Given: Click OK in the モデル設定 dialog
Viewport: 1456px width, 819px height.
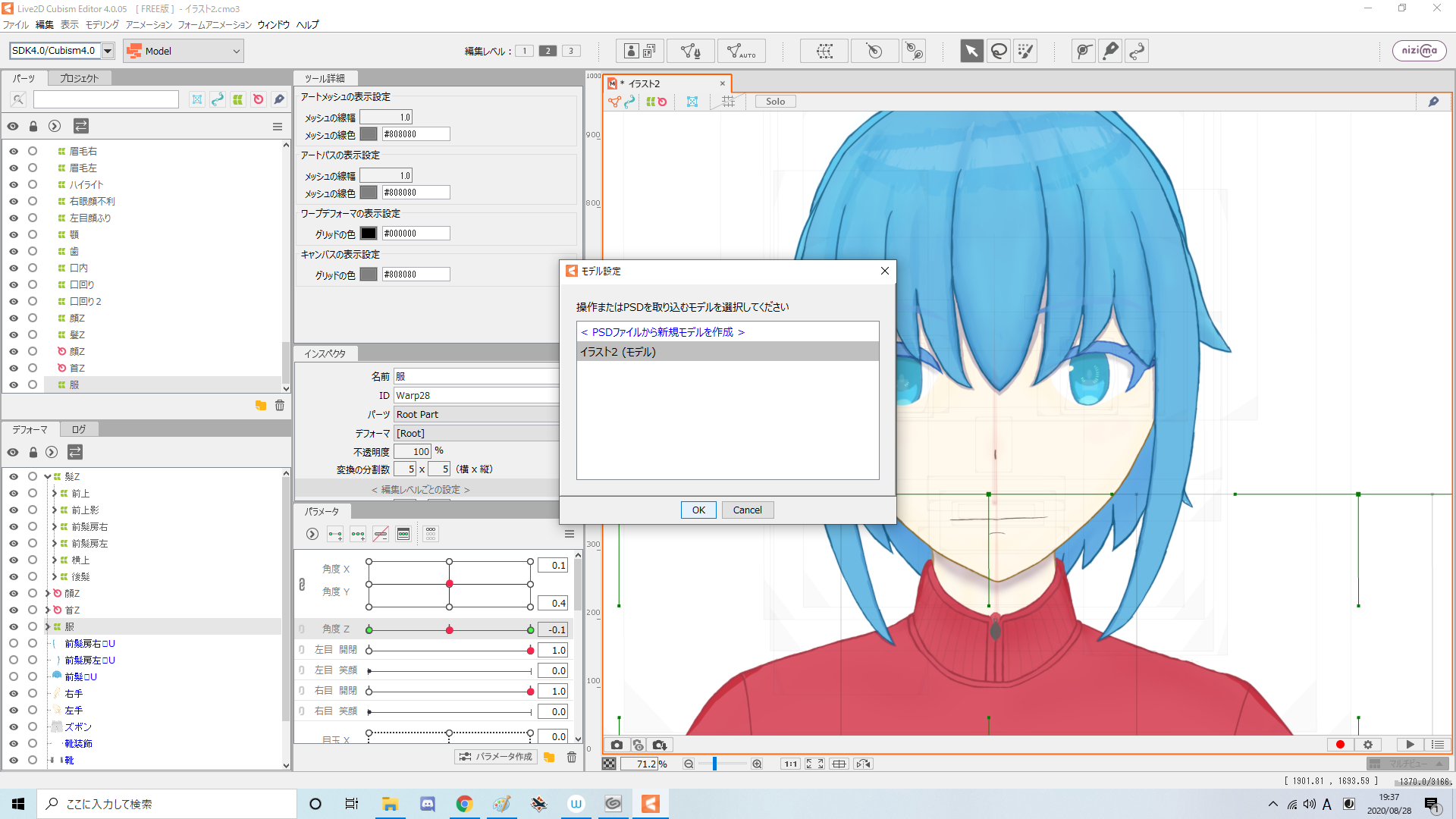Looking at the screenshot, I should click(698, 510).
